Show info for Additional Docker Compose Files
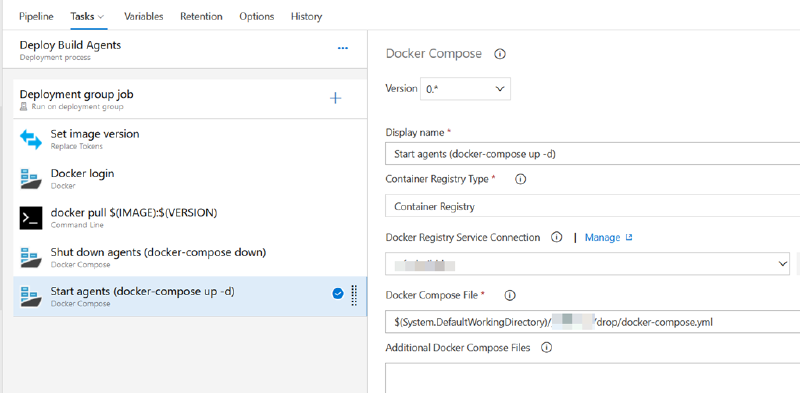This screenshot has height=393, width=800. click(x=547, y=348)
